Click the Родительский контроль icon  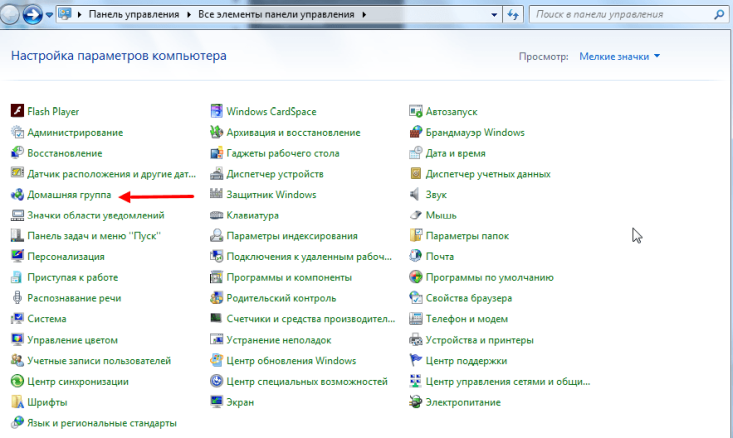point(216,298)
